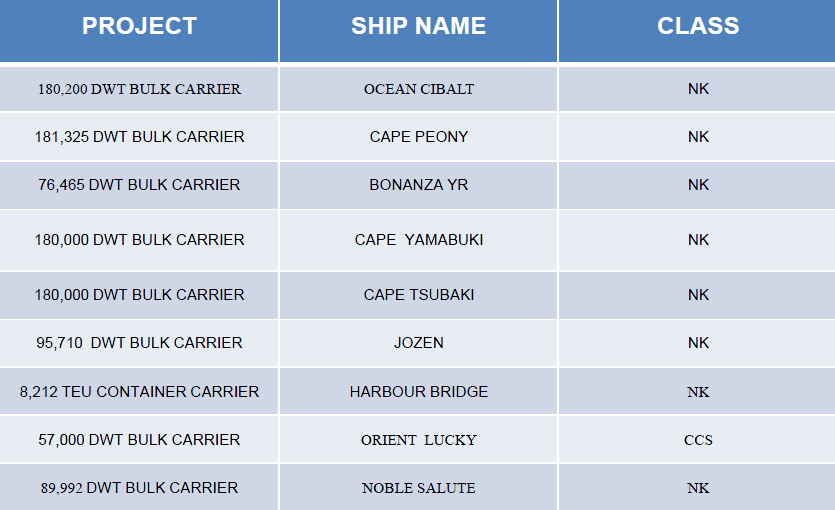Select the CAPE PEONY cell
Screen dimensions: 835x510
(419, 137)
